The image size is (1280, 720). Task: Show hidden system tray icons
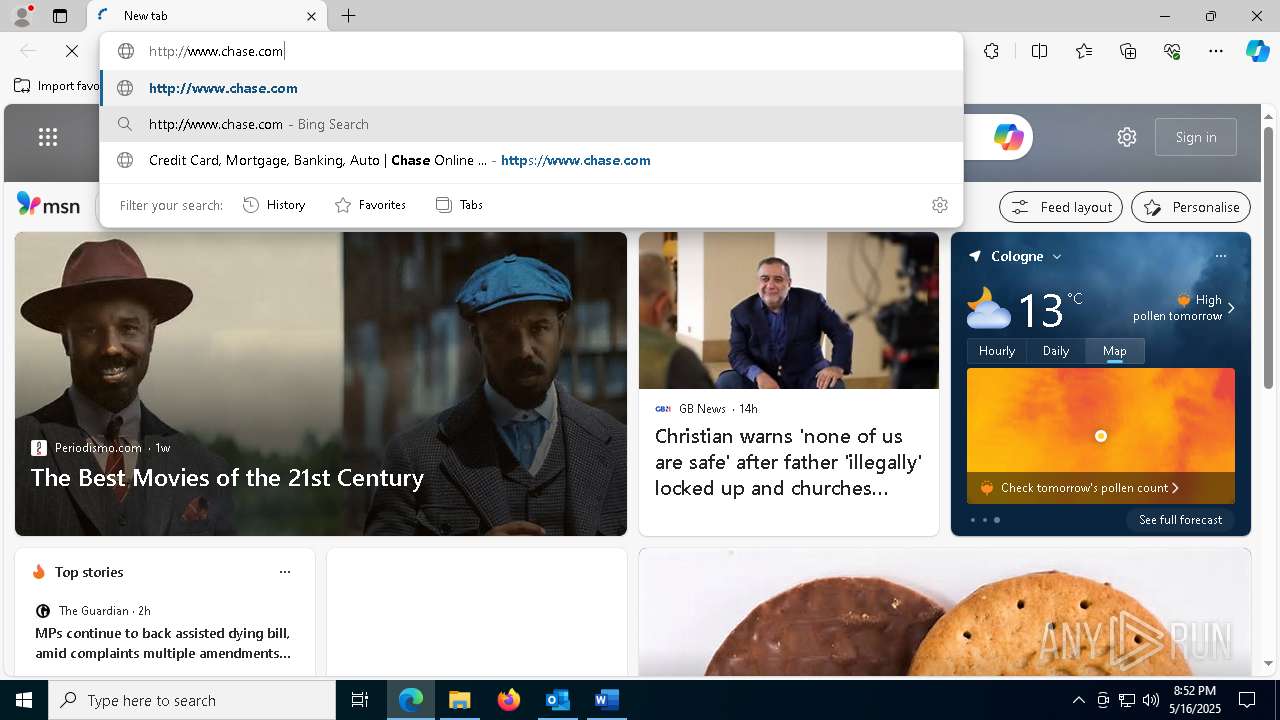coord(1078,700)
